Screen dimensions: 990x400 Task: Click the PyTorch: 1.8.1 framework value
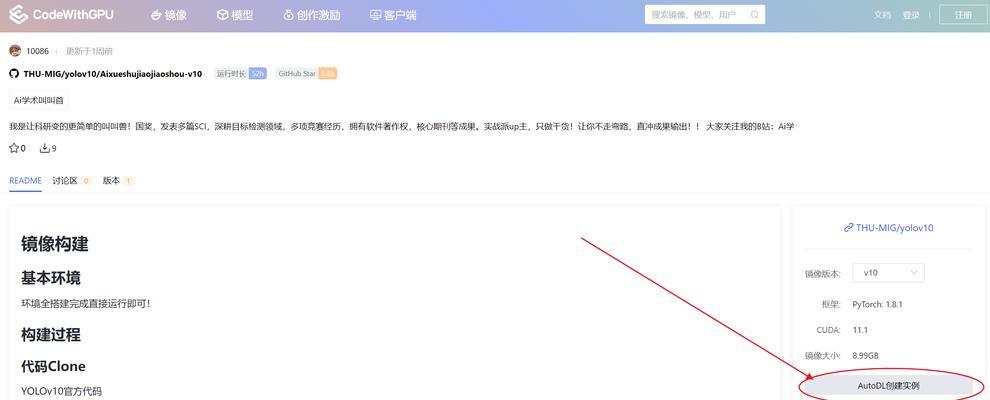(x=878, y=304)
